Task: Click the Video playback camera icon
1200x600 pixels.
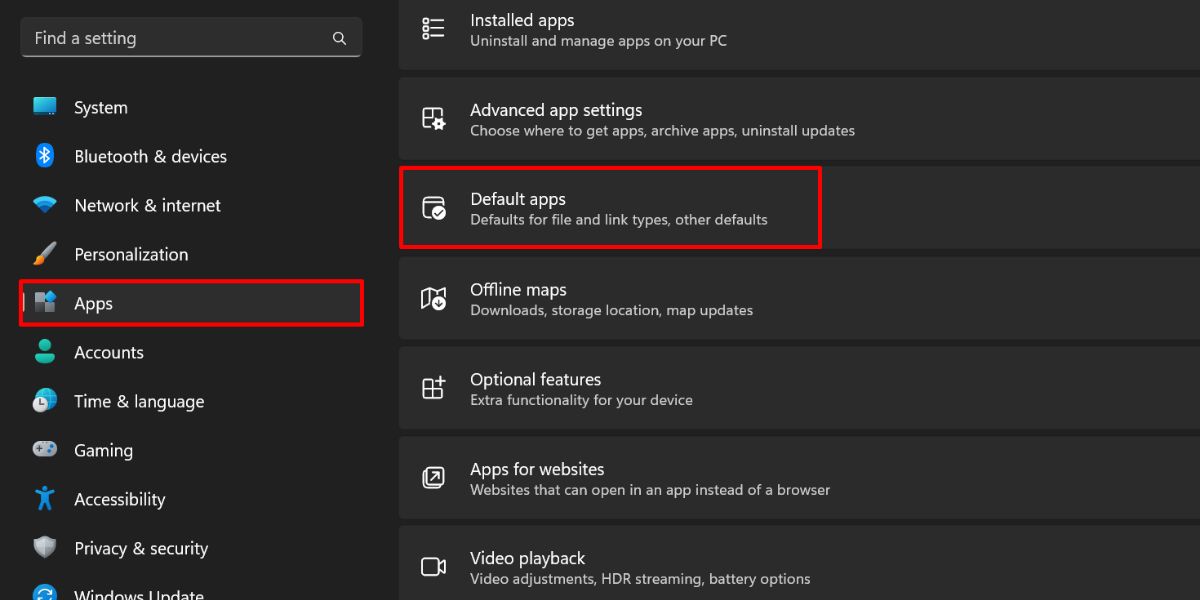Action: coord(433,566)
